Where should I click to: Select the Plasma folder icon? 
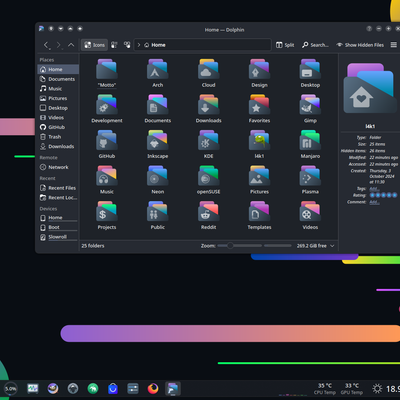310,176
